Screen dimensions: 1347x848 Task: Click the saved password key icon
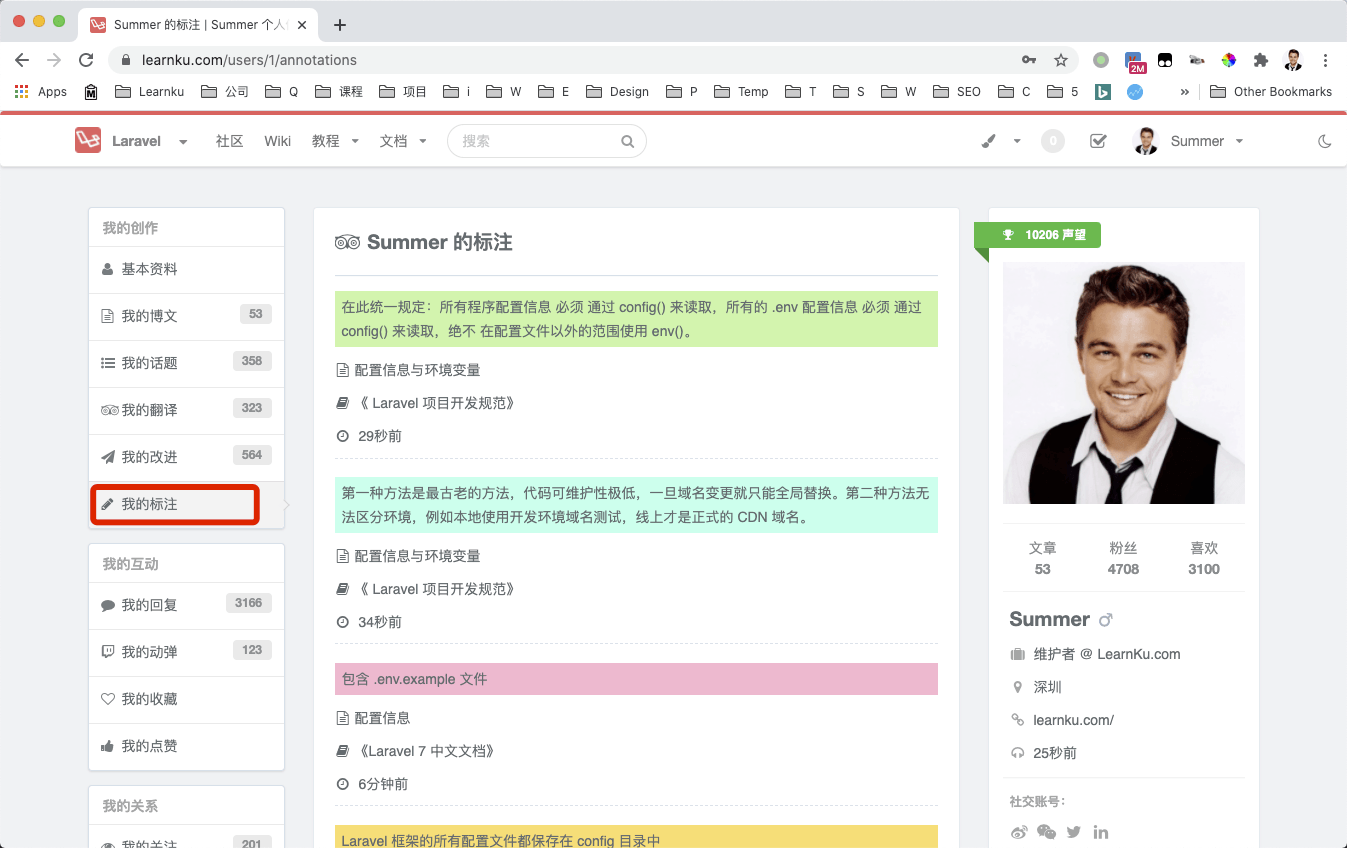point(1029,60)
